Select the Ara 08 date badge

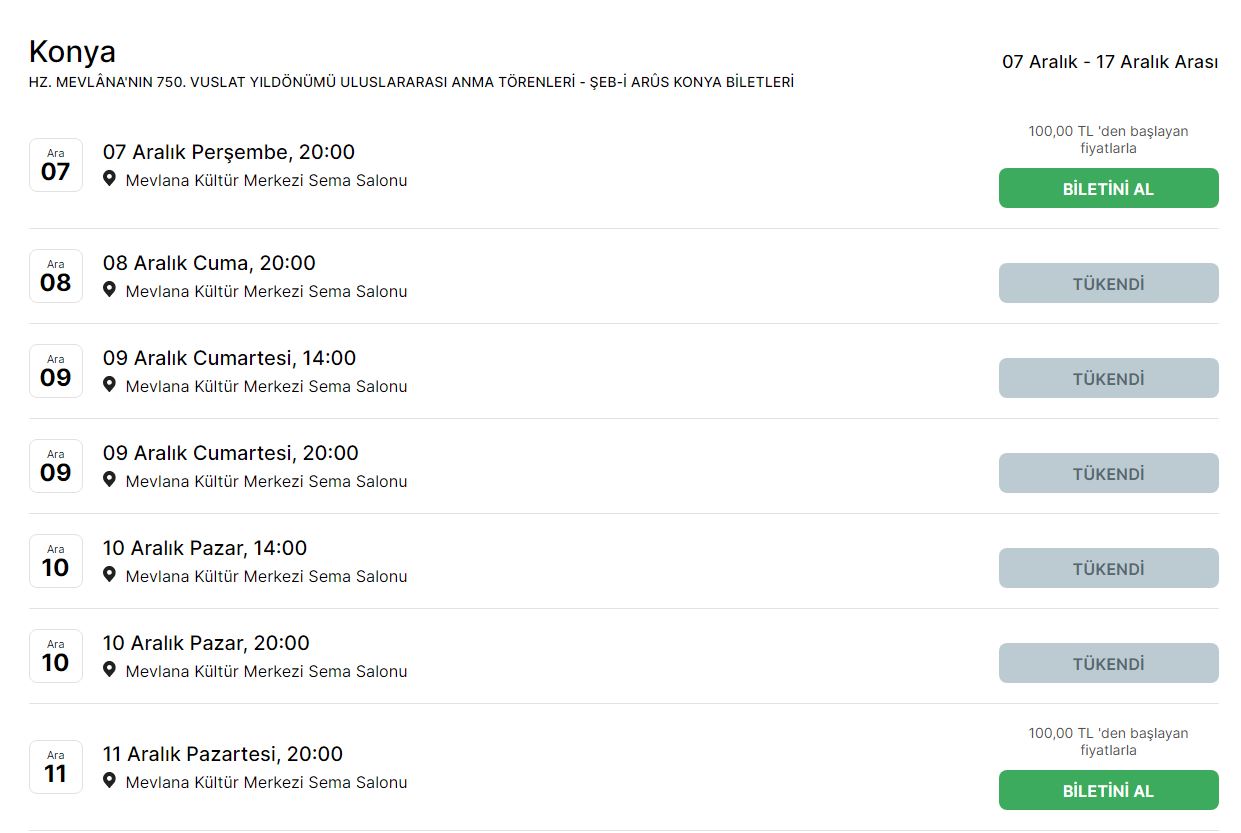pos(56,276)
